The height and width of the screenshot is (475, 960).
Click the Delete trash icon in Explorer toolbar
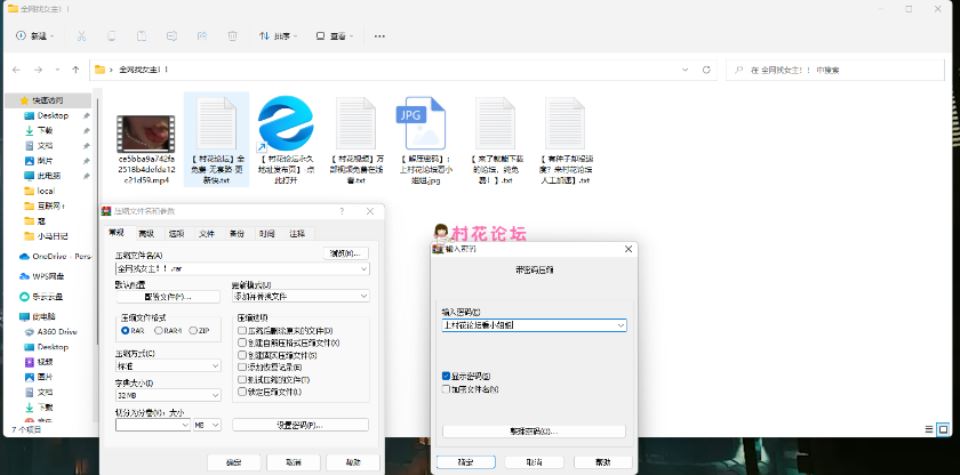(x=233, y=36)
